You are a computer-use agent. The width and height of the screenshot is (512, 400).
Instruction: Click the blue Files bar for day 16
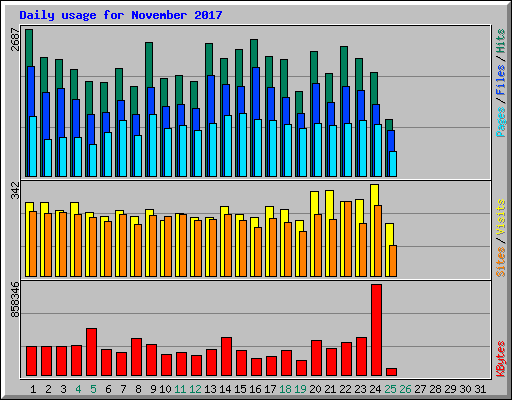click(256, 93)
